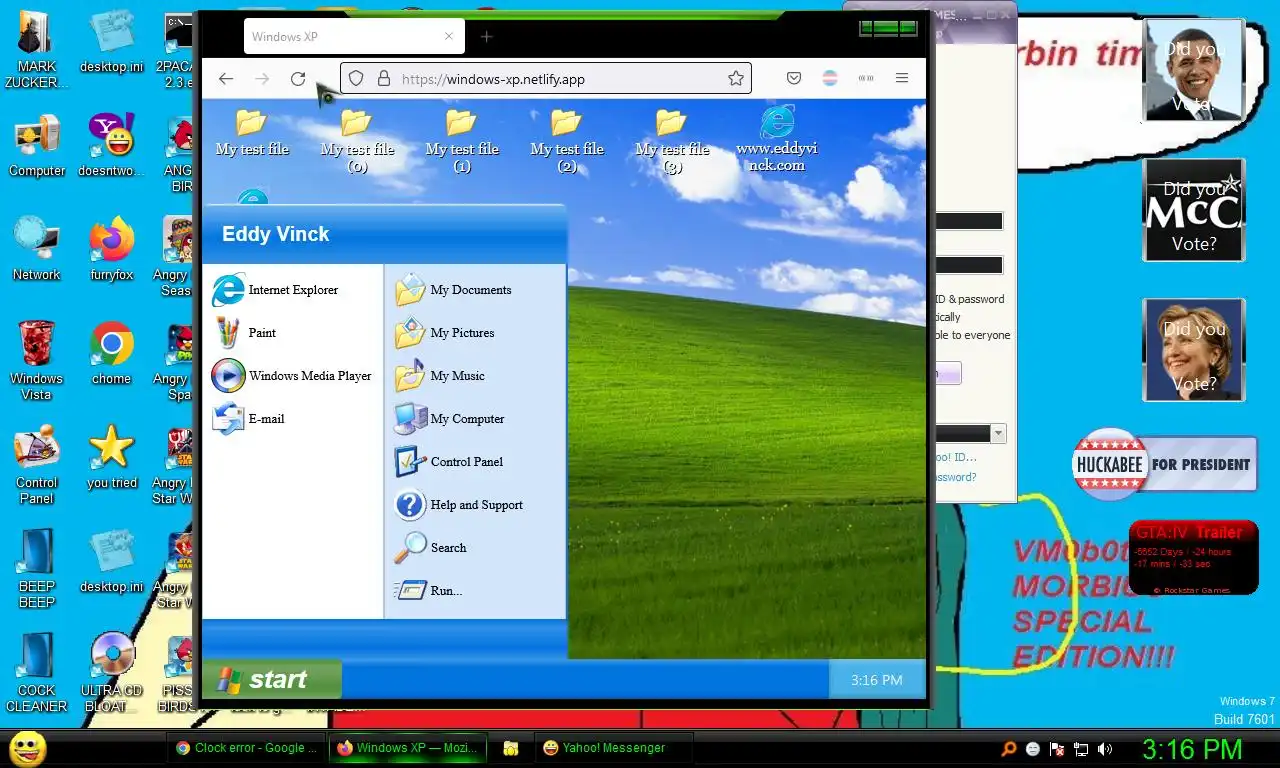Open Internet Explorer in XP start menu
Viewport: 1280px width, 768px height.
(276, 290)
